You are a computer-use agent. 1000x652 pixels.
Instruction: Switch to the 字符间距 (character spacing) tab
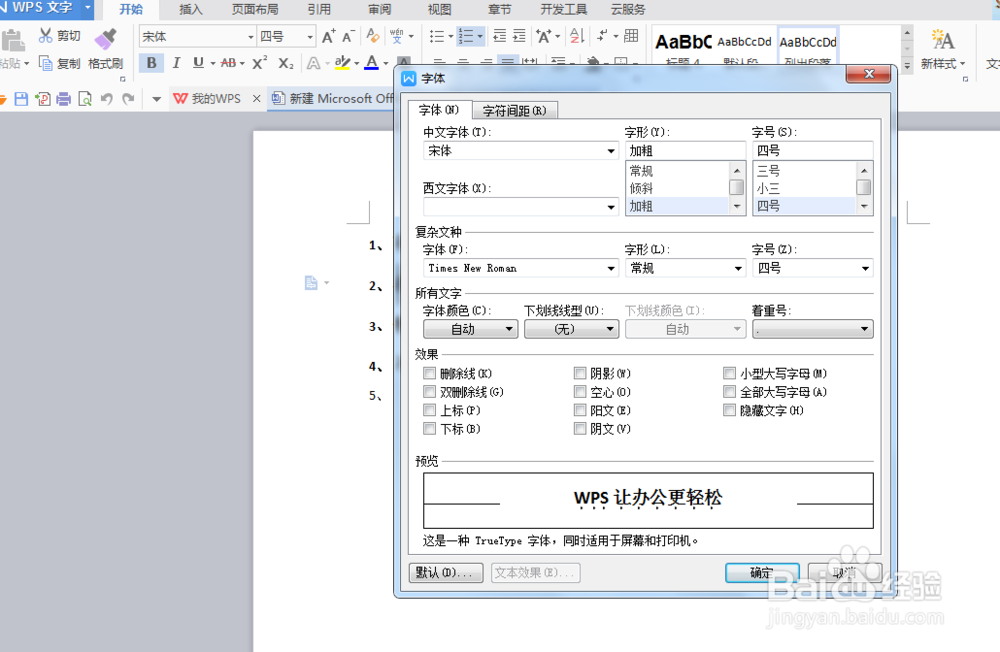515,110
